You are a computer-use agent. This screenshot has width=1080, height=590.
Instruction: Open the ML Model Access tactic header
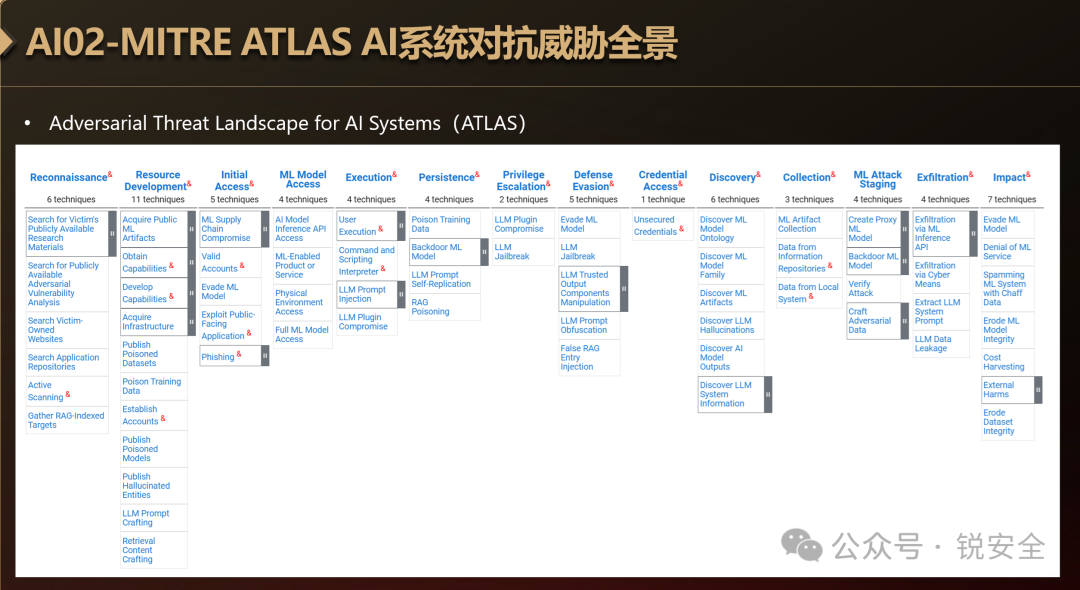(x=303, y=179)
